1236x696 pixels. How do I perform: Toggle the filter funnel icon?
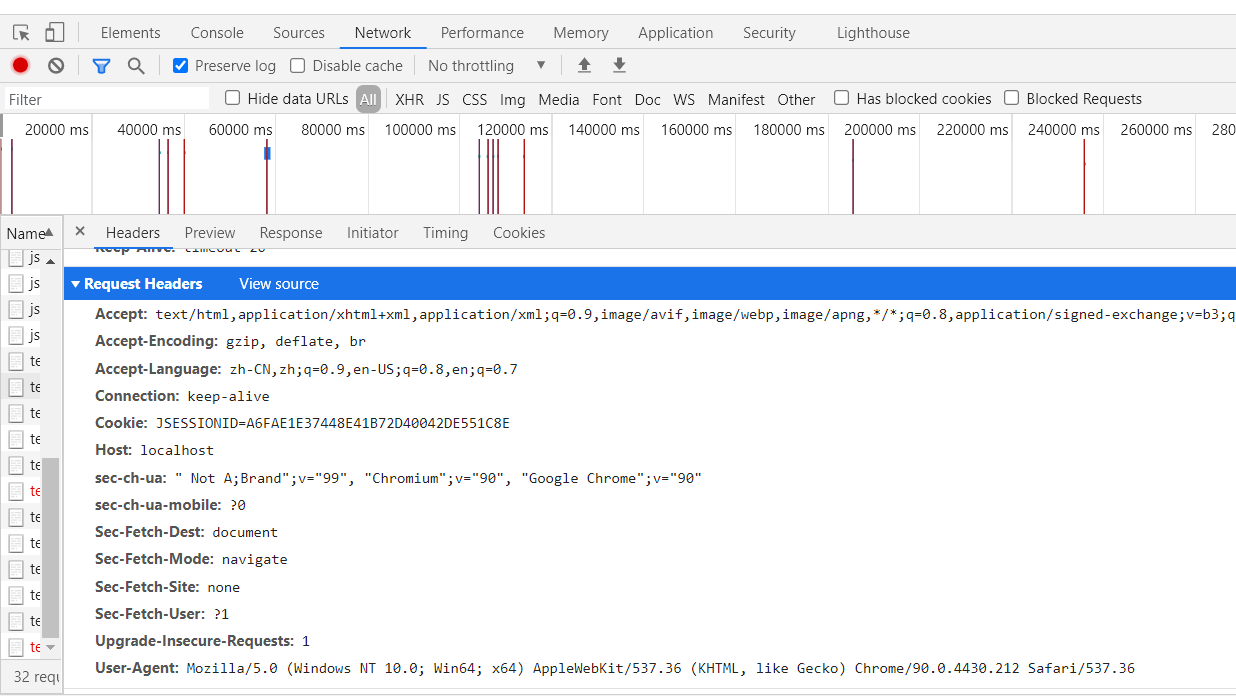101,66
